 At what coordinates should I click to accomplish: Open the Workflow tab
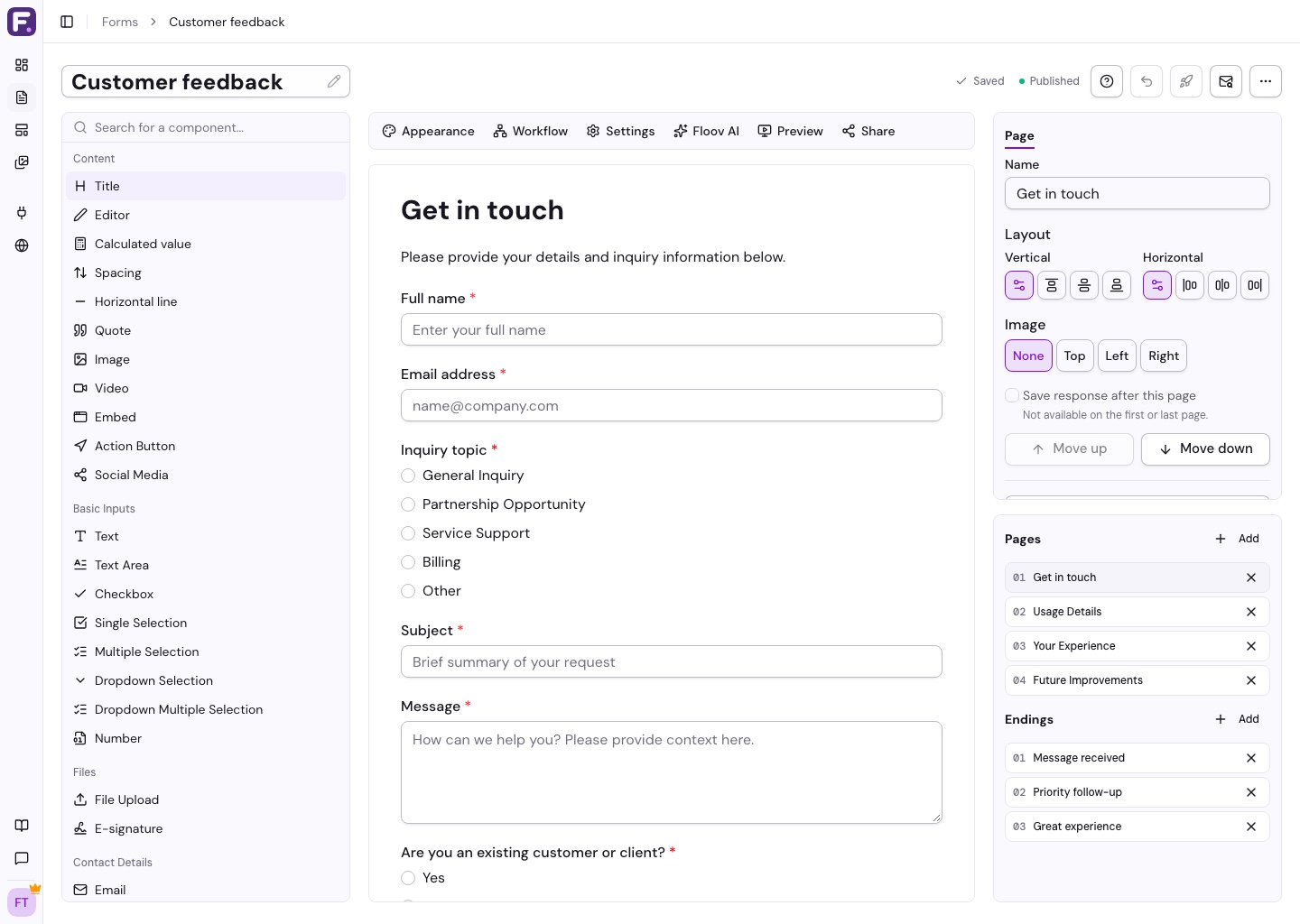pyautogui.click(x=531, y=131)
